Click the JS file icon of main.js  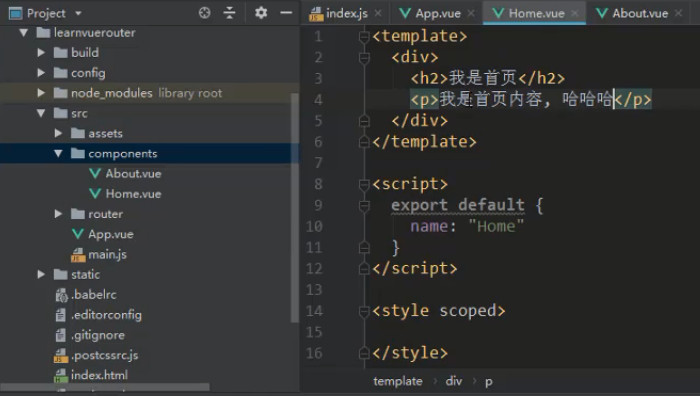click(78, 255)
